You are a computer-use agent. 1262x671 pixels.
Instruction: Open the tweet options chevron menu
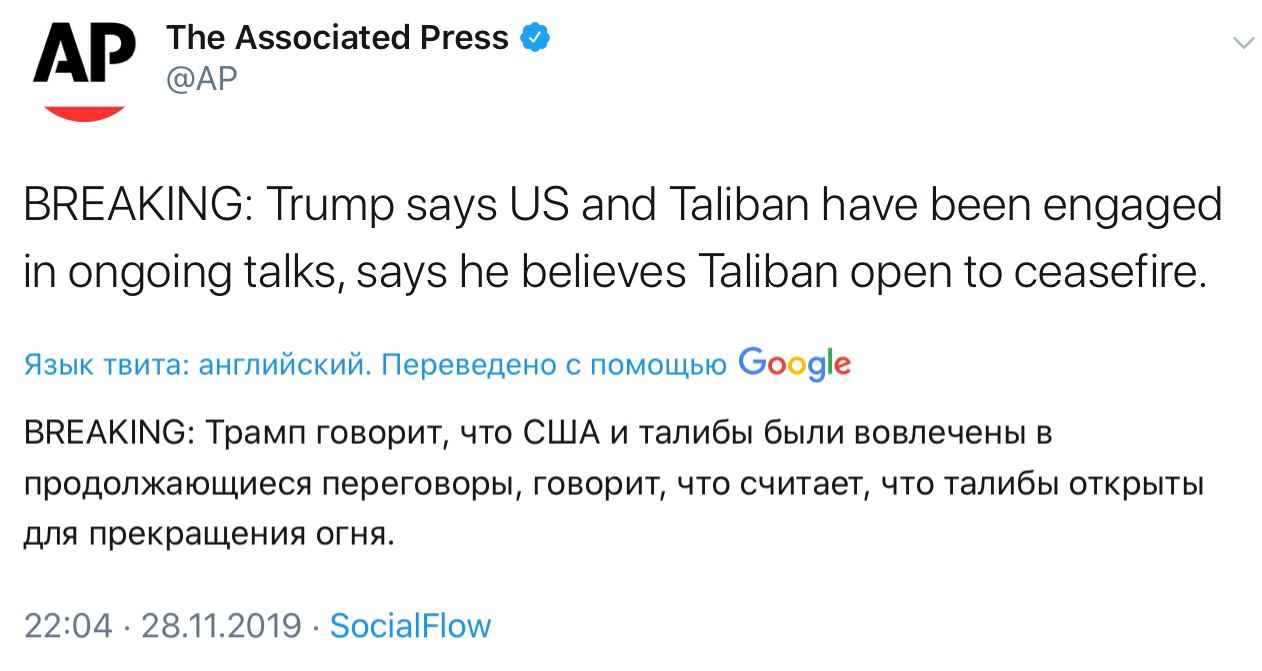[x=1243, y=42]
